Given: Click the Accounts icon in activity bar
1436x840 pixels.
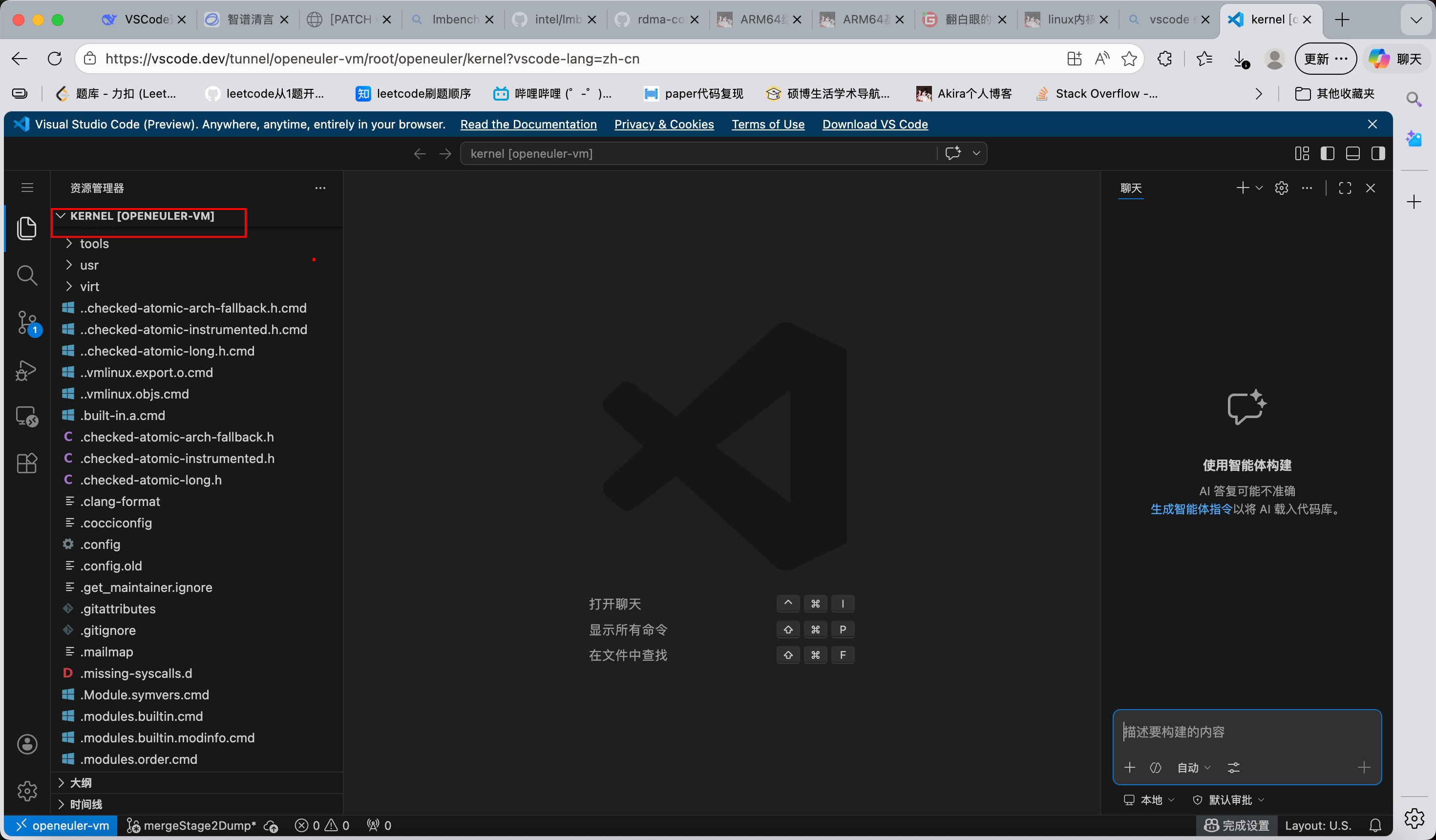Looking at the screenshot, I should [x=27, y=744].
